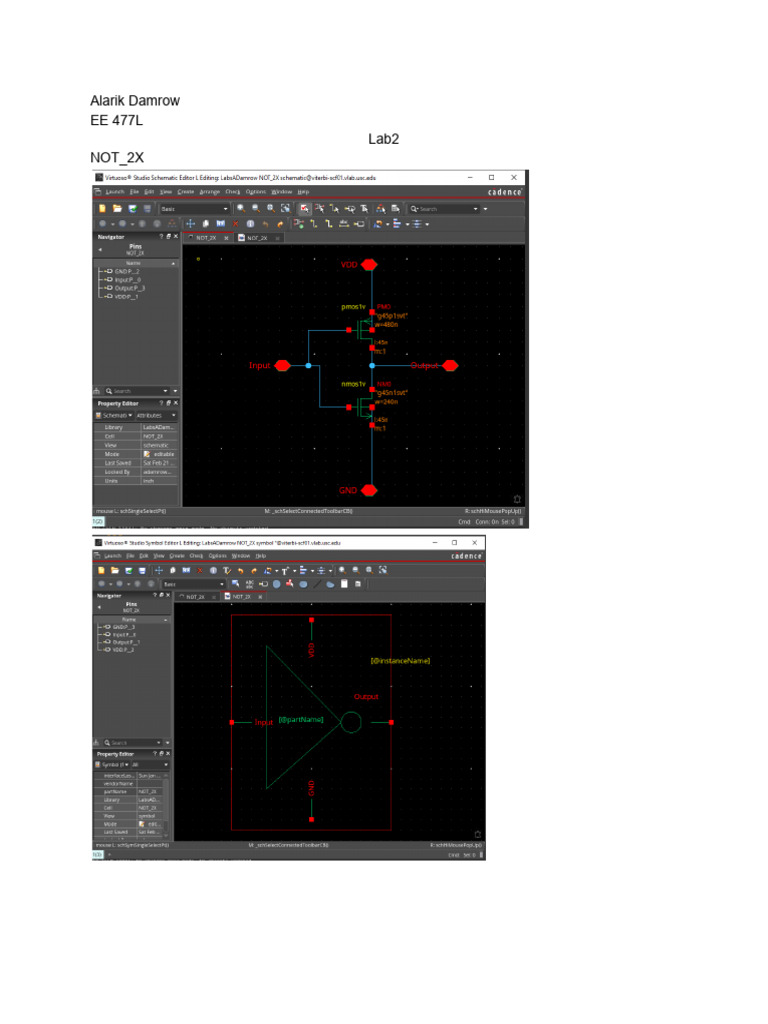Click the Redo arrow in Schematic Editor toolbar
Viewport: 768px width, 1024px height.
click(280, 224)
